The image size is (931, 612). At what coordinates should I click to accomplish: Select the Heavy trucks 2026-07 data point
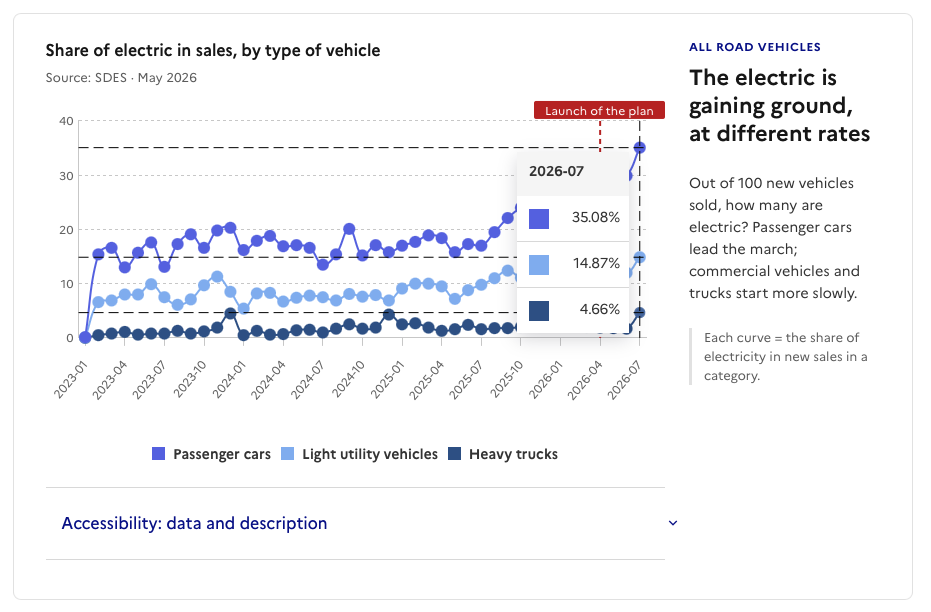pyautogui.click(x=639, y=312)
